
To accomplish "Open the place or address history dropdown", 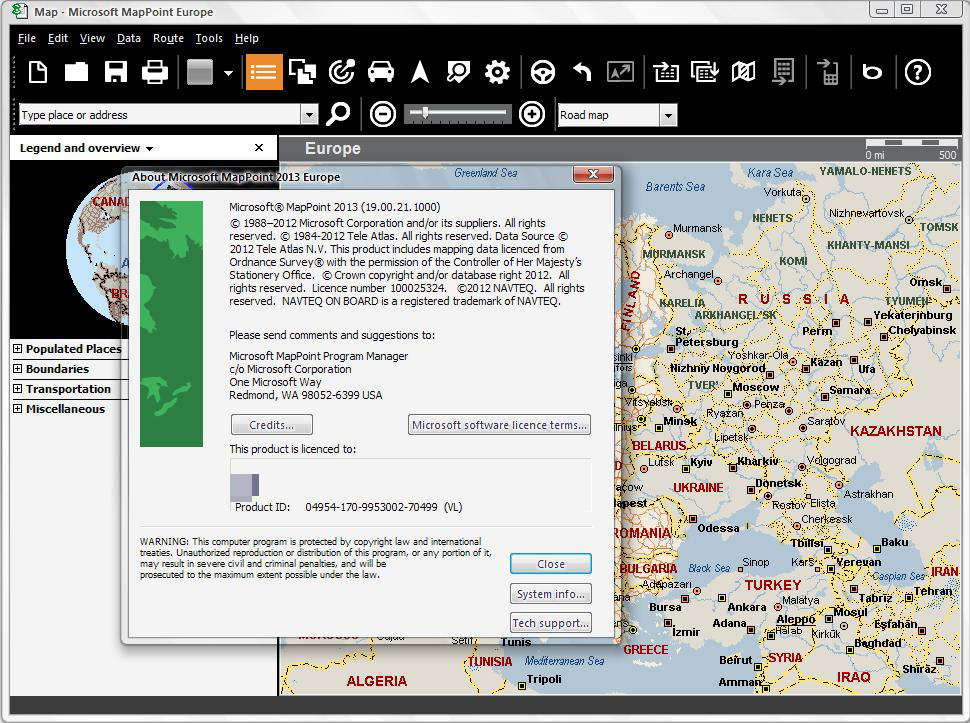I will [309, 115].
